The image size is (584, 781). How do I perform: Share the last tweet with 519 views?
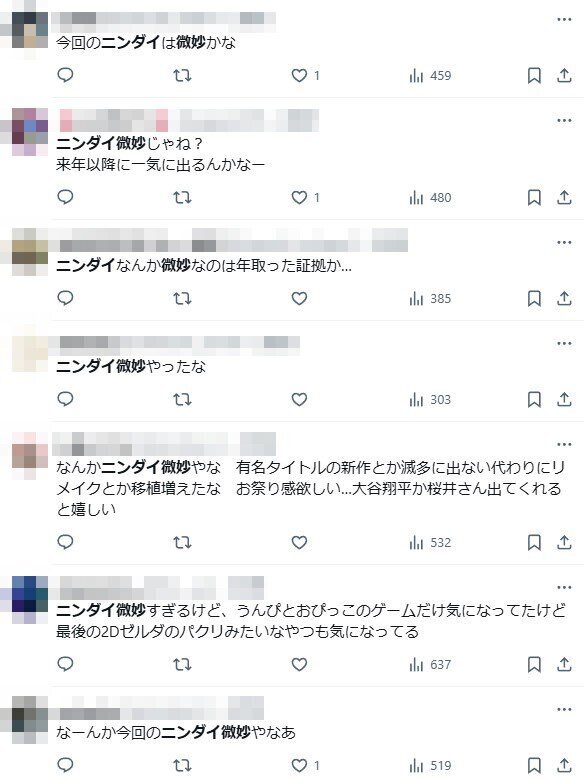point(564,766)
